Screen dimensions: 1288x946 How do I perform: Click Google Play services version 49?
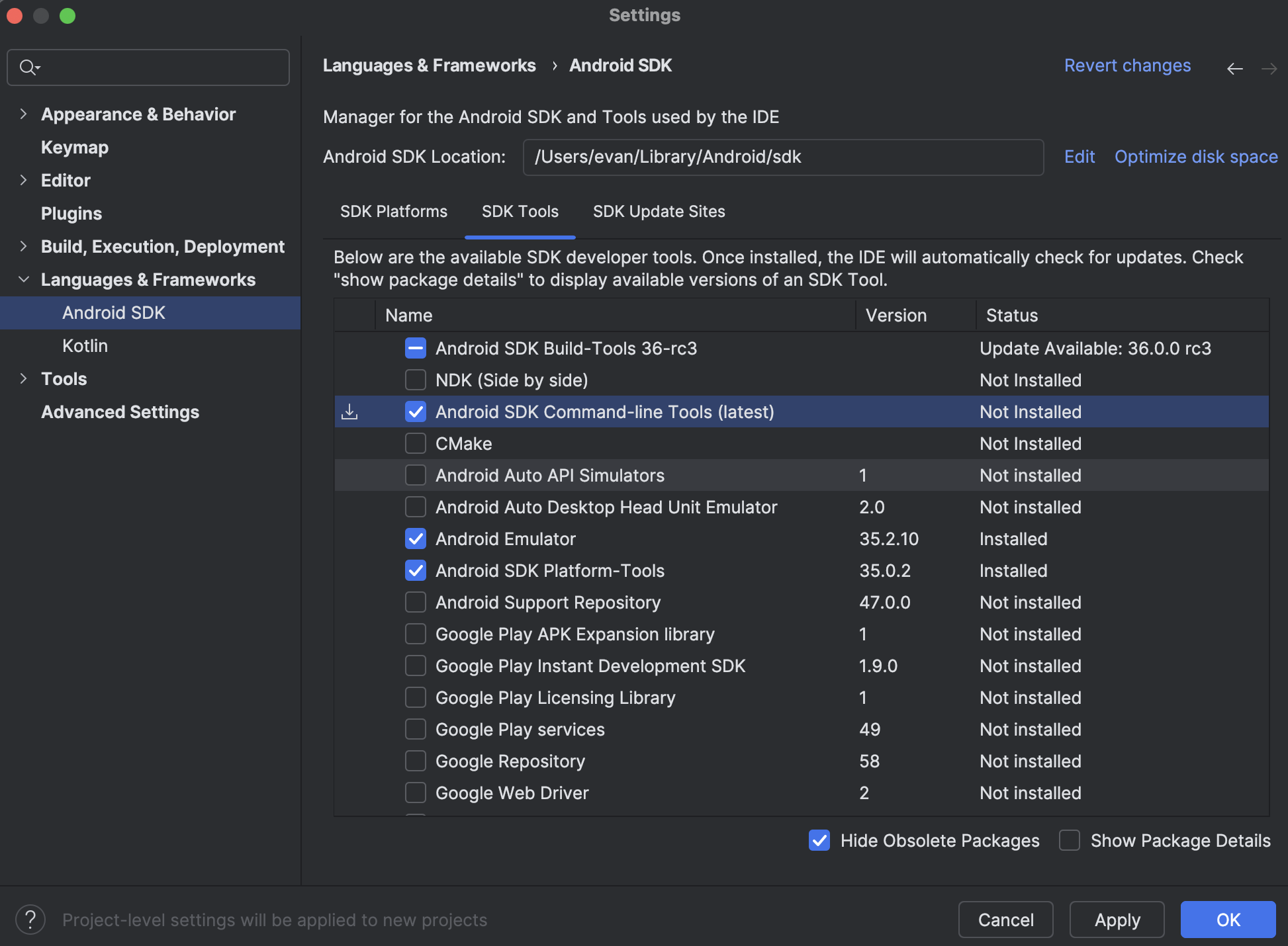click(870, 730)
